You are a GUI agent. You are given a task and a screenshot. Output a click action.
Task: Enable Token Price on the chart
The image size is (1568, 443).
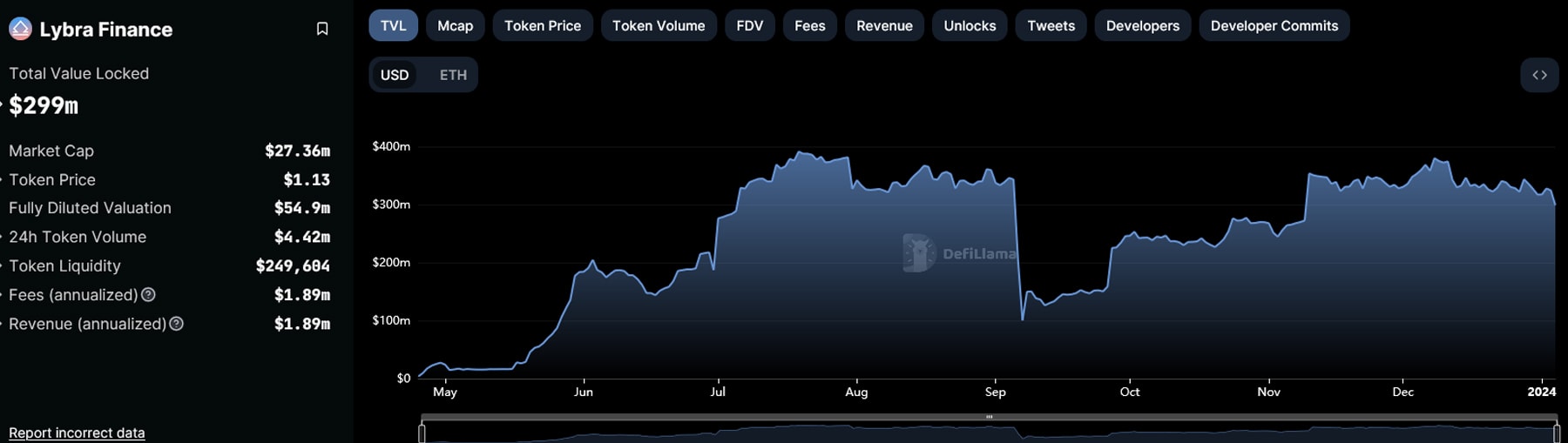[x=542, y=26]
